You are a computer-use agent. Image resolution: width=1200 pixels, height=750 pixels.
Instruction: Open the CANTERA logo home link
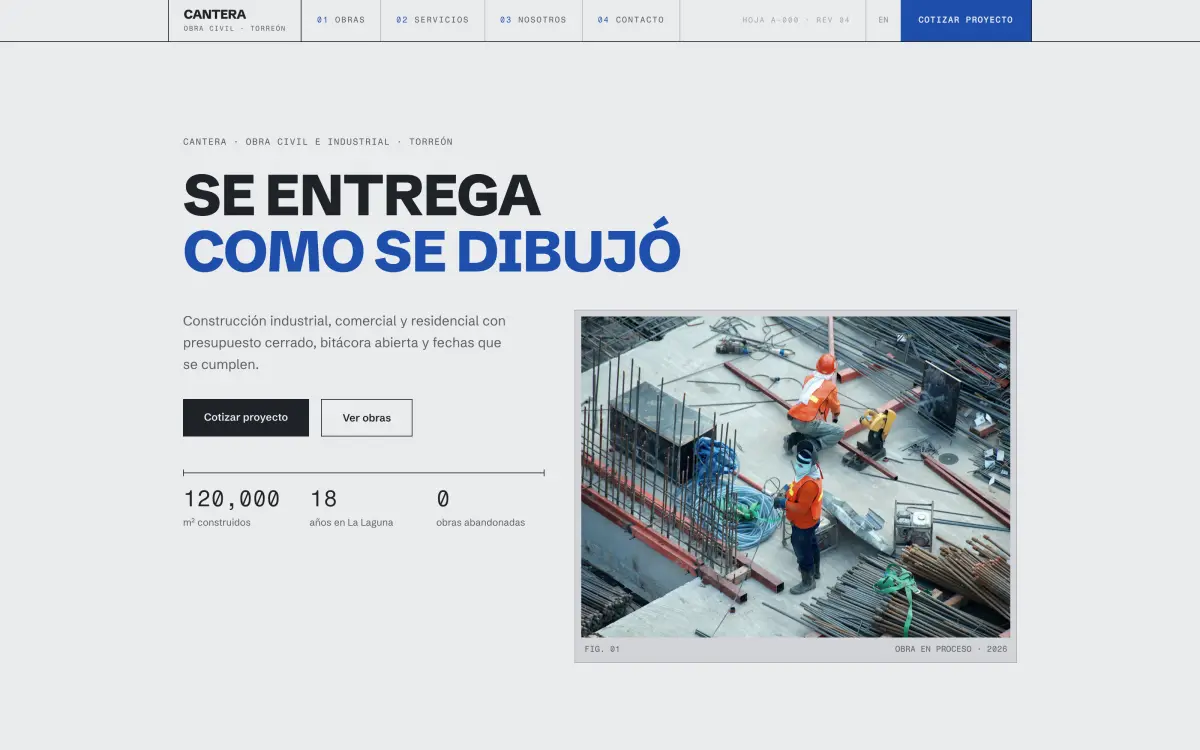tap(235, 20)
